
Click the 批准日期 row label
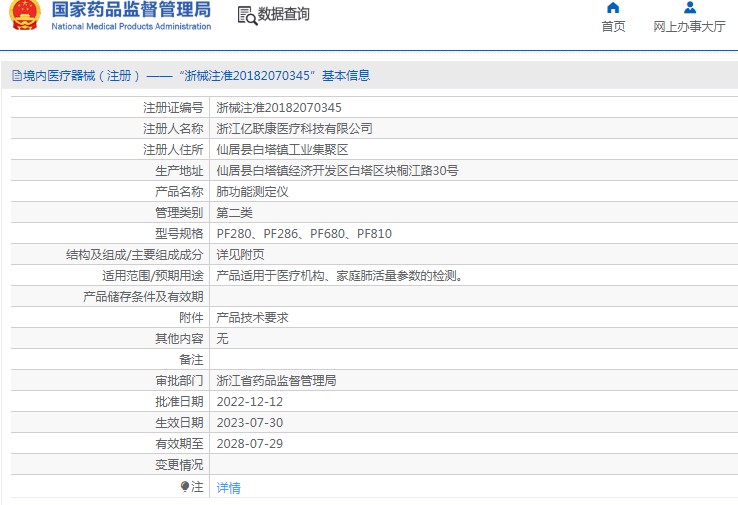[179, 401]
